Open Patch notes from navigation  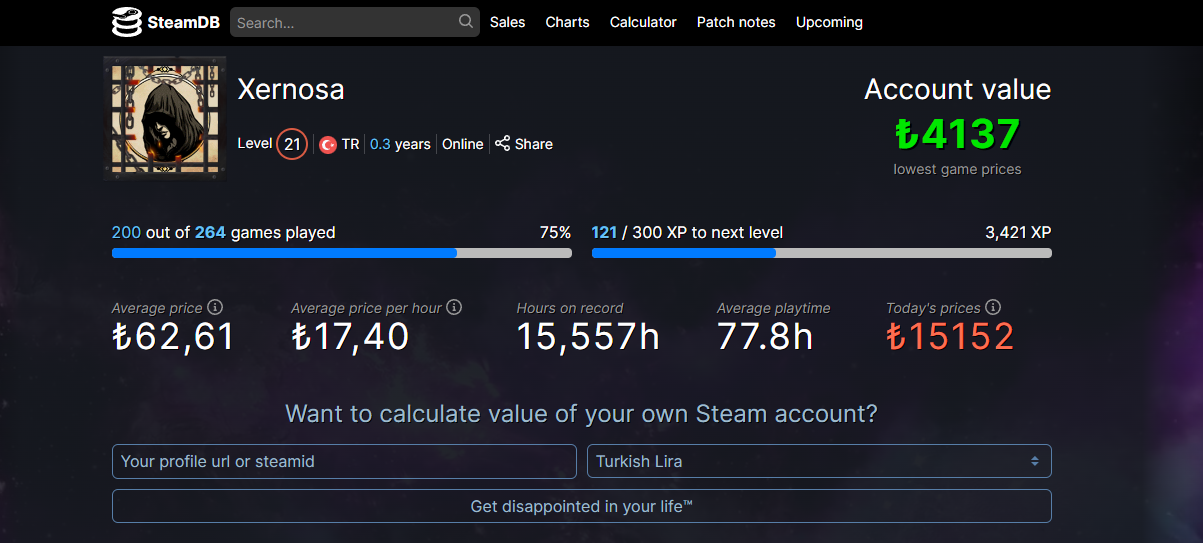[x=736, y=22]
